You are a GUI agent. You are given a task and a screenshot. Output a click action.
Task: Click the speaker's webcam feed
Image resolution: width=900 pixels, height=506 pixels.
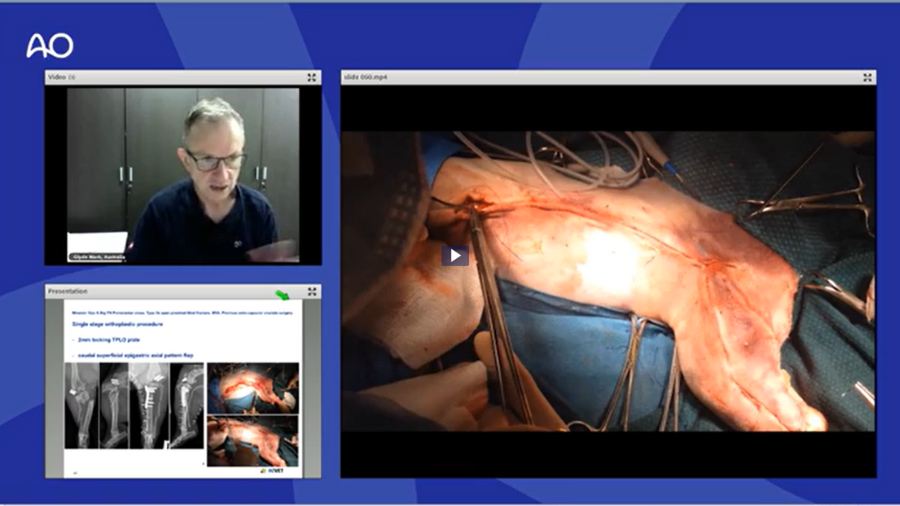[183, 173]
